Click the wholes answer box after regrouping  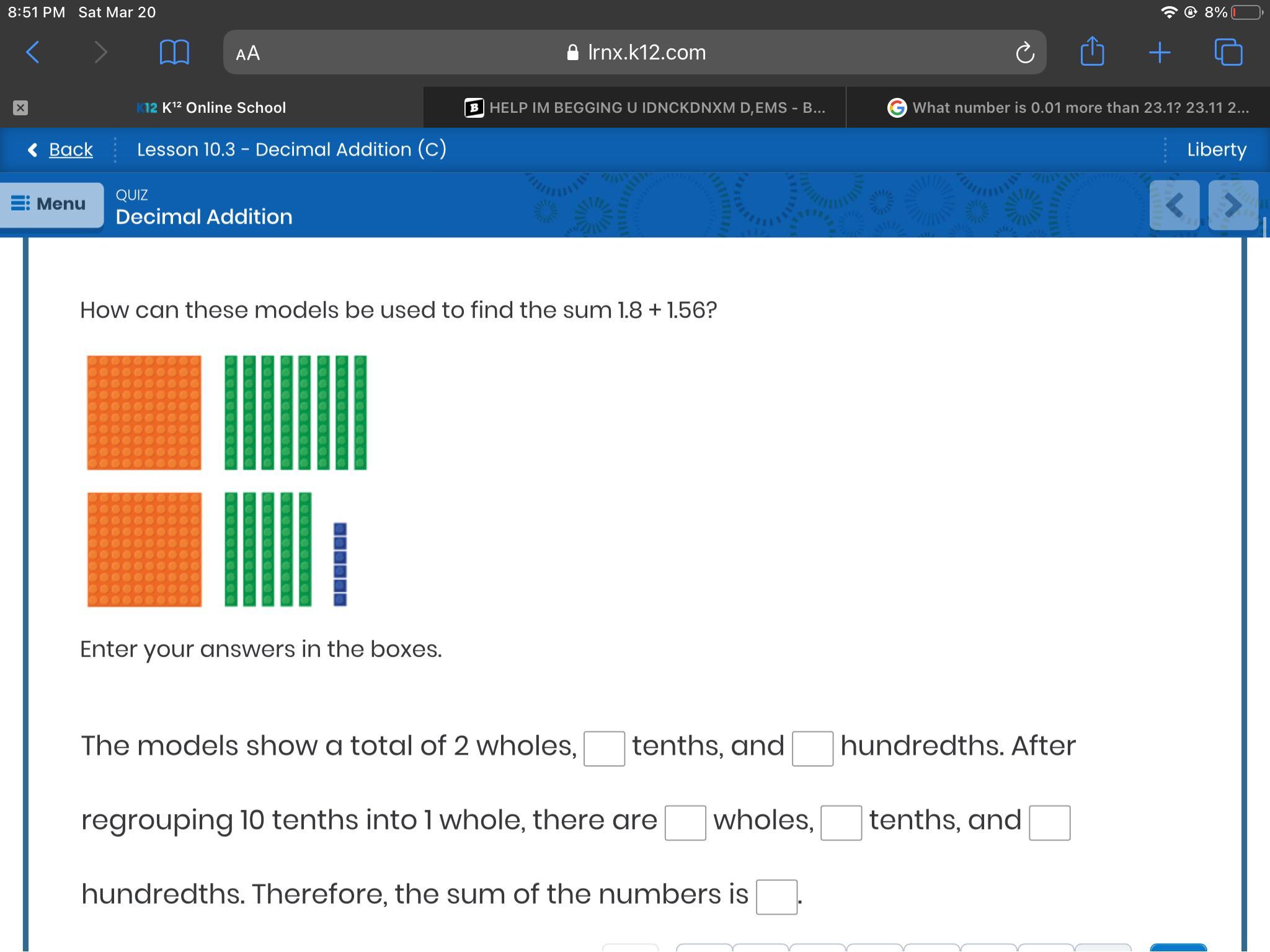pos(685,823)
